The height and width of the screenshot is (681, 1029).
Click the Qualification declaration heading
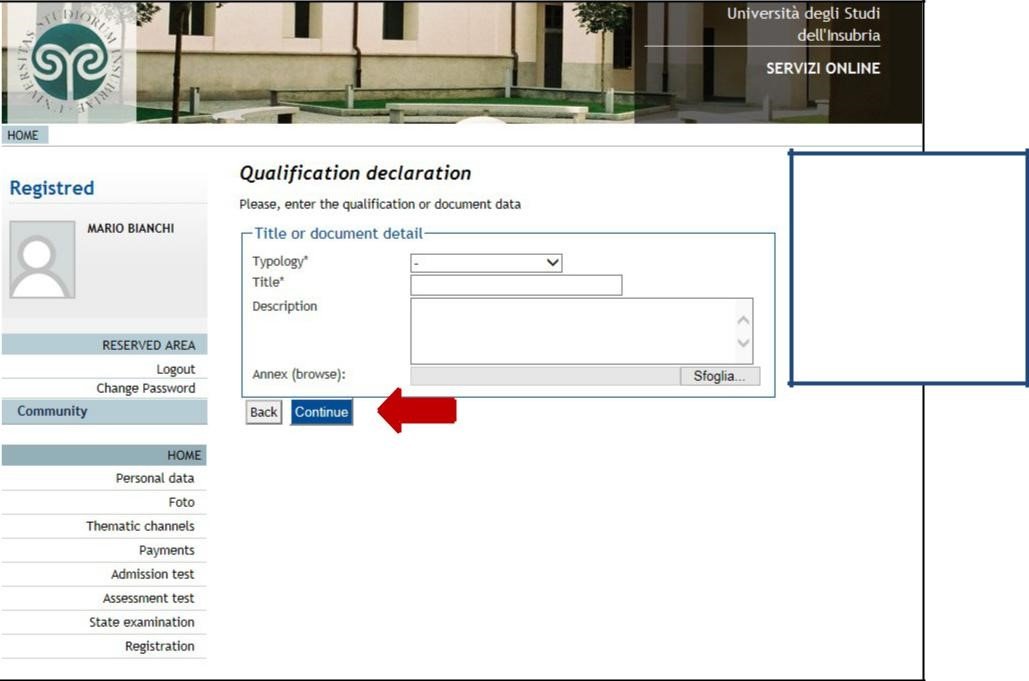[x=355, y=173]
